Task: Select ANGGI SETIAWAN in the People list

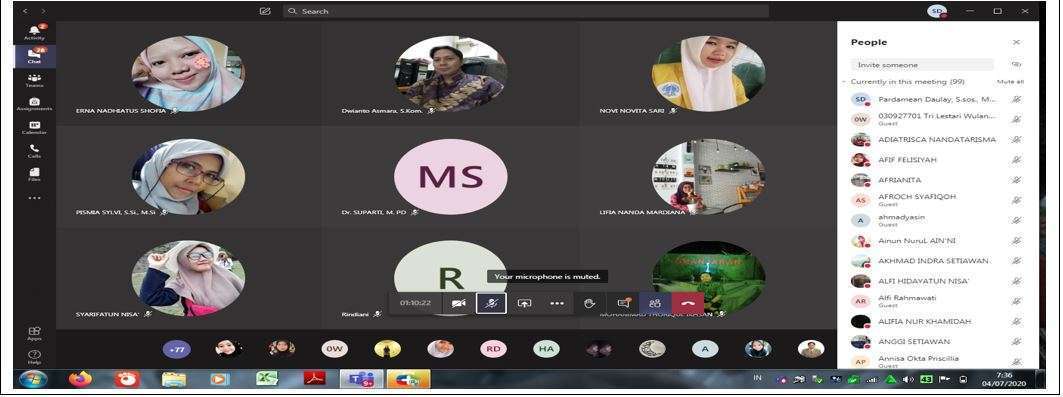Action: [x=938, y=341]
